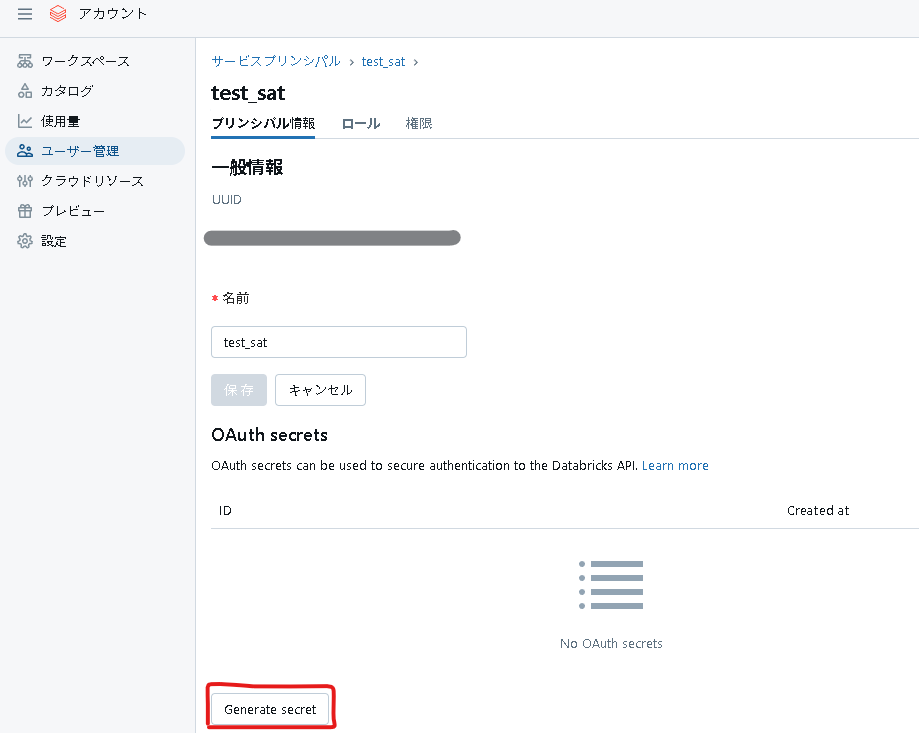
Task: Click the 使用量 chart icon
Action: click(25, 121)
